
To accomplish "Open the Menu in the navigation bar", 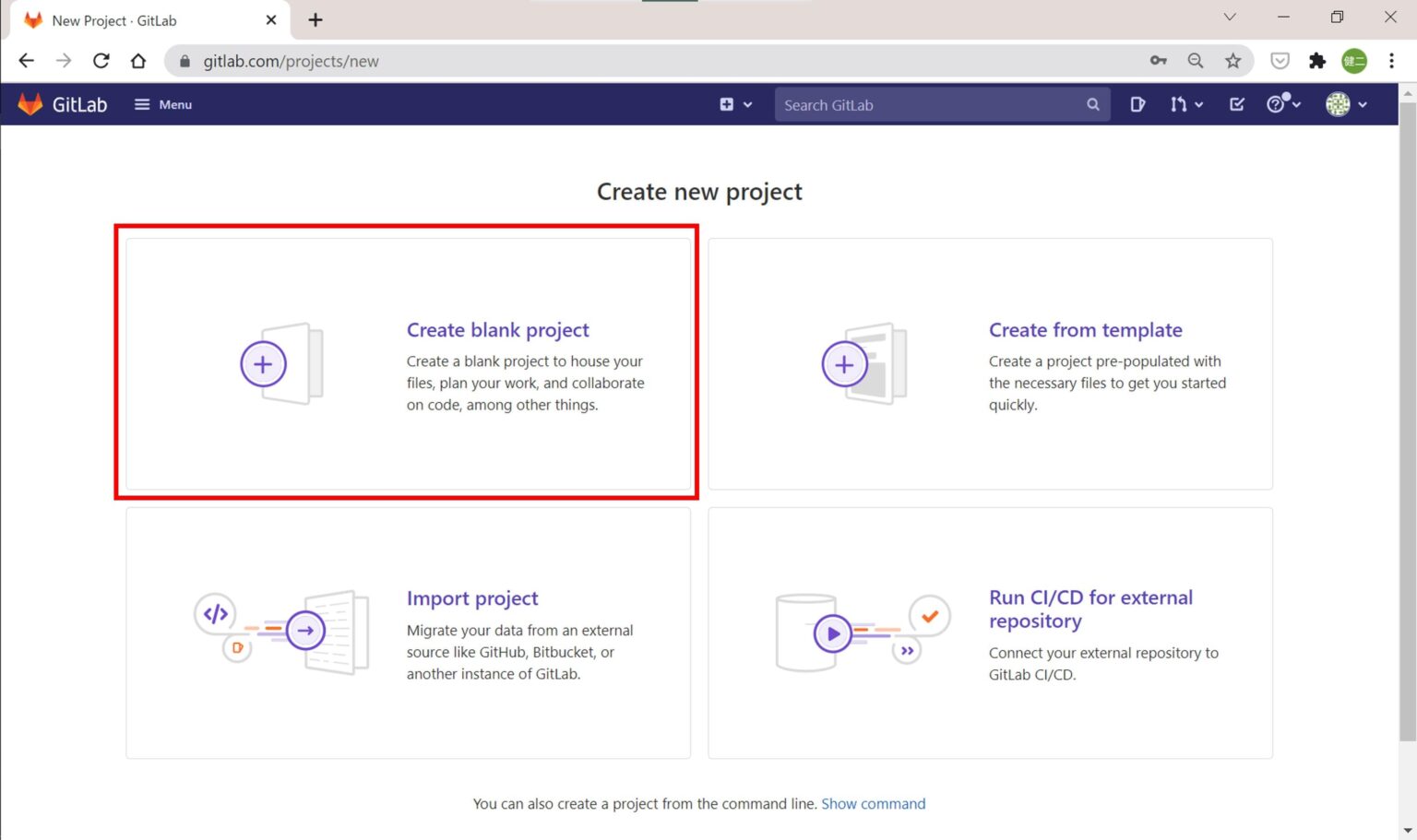I will [162, 104].
